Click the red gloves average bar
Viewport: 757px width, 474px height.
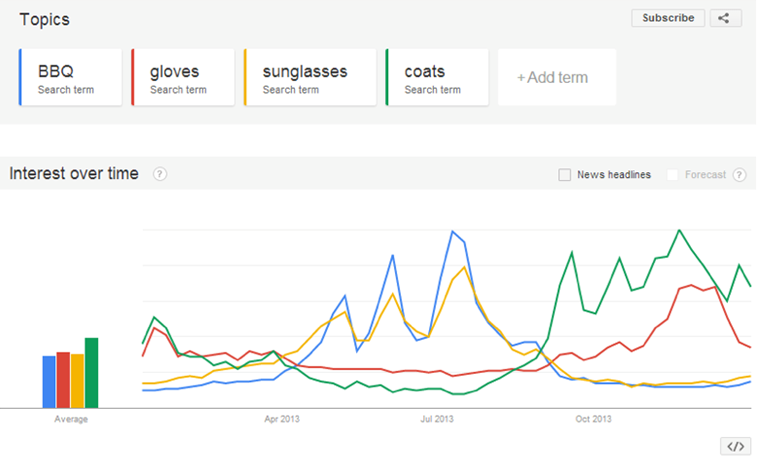(x=63, y=380)
